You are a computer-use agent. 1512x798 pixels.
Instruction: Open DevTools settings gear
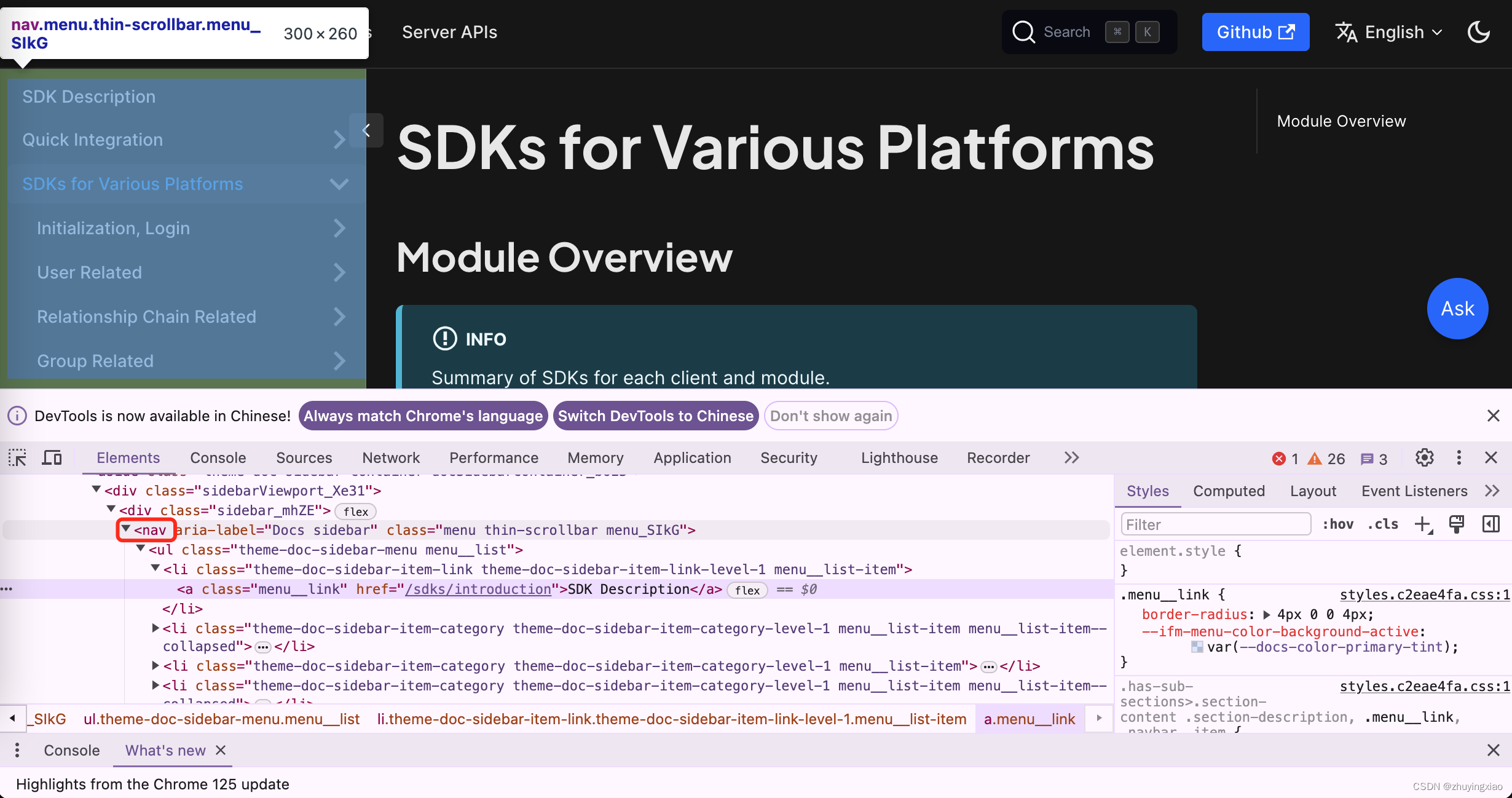click(x=1424, y=458)
